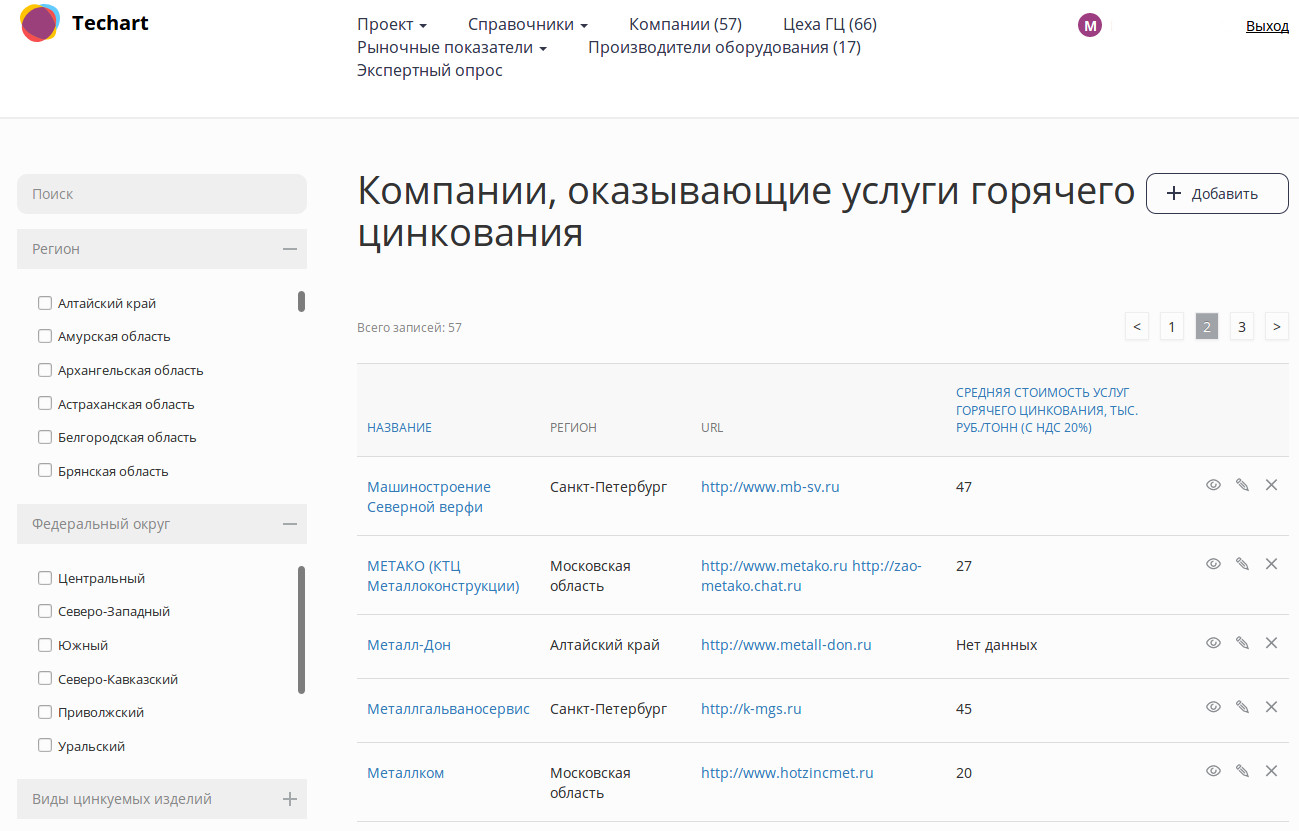Go to Компании (57) menu item
This screenshot has height=831, width=1299.
(x=685, y=24)
